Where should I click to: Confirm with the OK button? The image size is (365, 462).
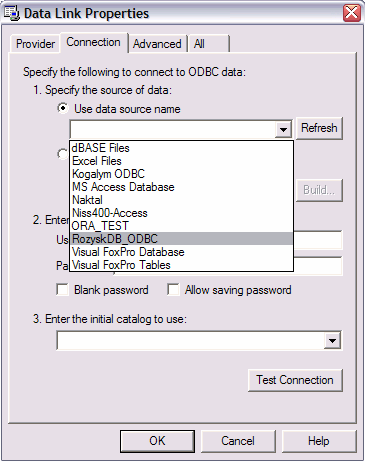coord(157,441)
